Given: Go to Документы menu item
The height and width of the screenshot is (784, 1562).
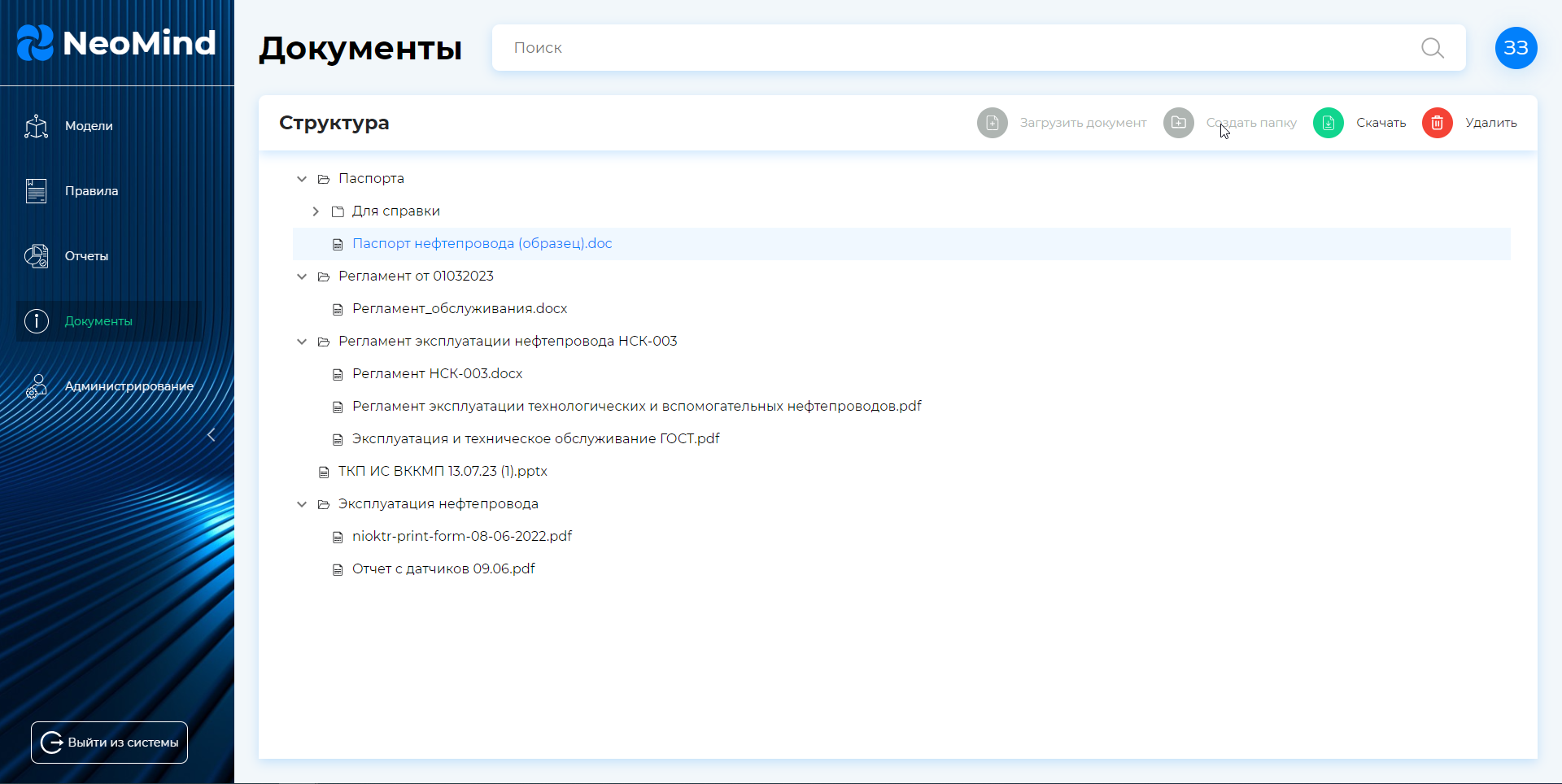Looking at the screenshot, I should (x=98, y=321).
